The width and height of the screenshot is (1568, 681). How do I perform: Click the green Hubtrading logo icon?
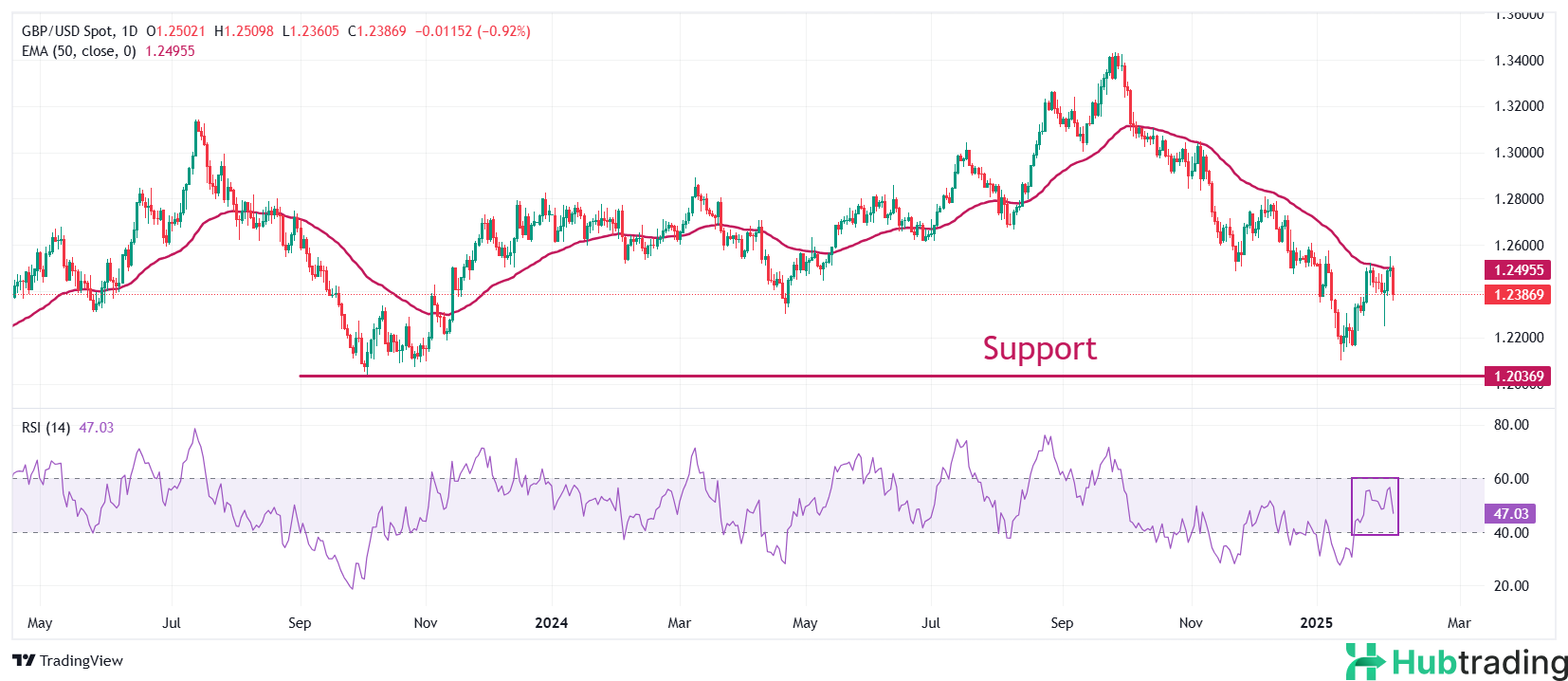point(1365,661)
